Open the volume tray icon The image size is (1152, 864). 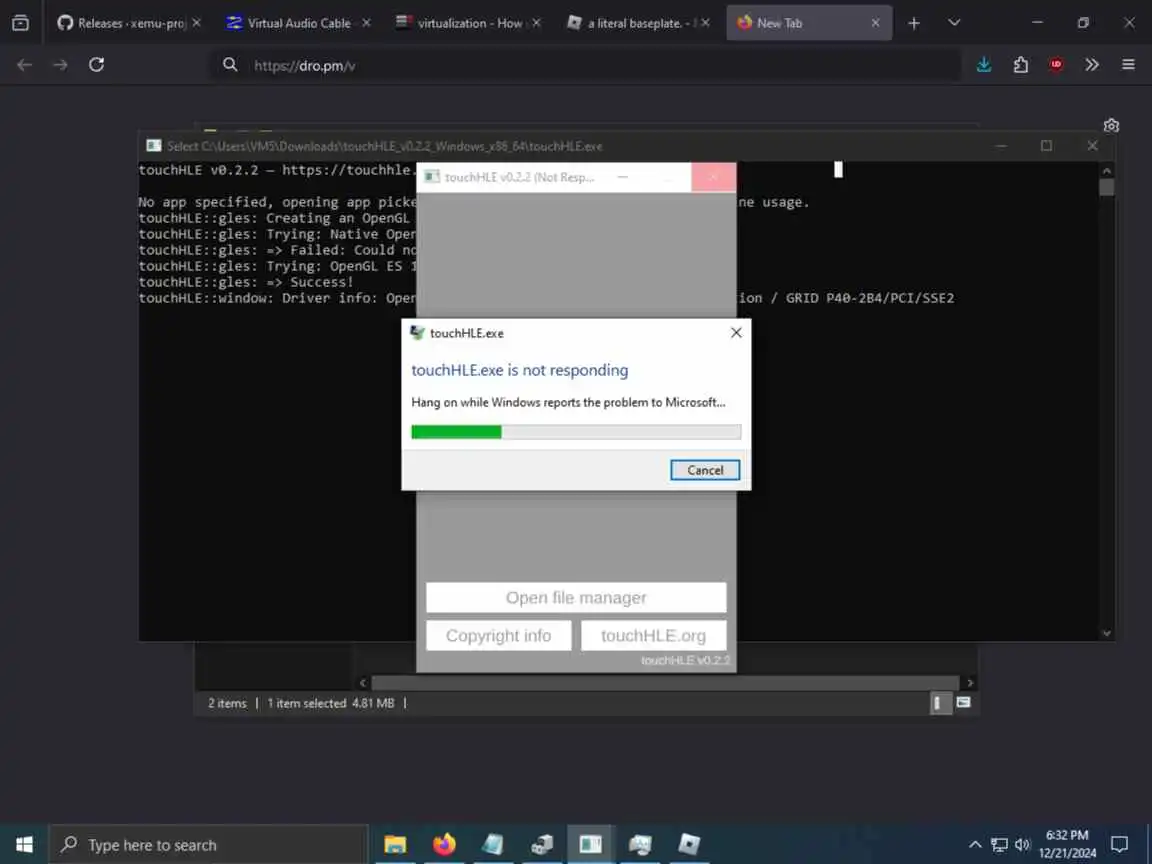[x=1023, y=844]
